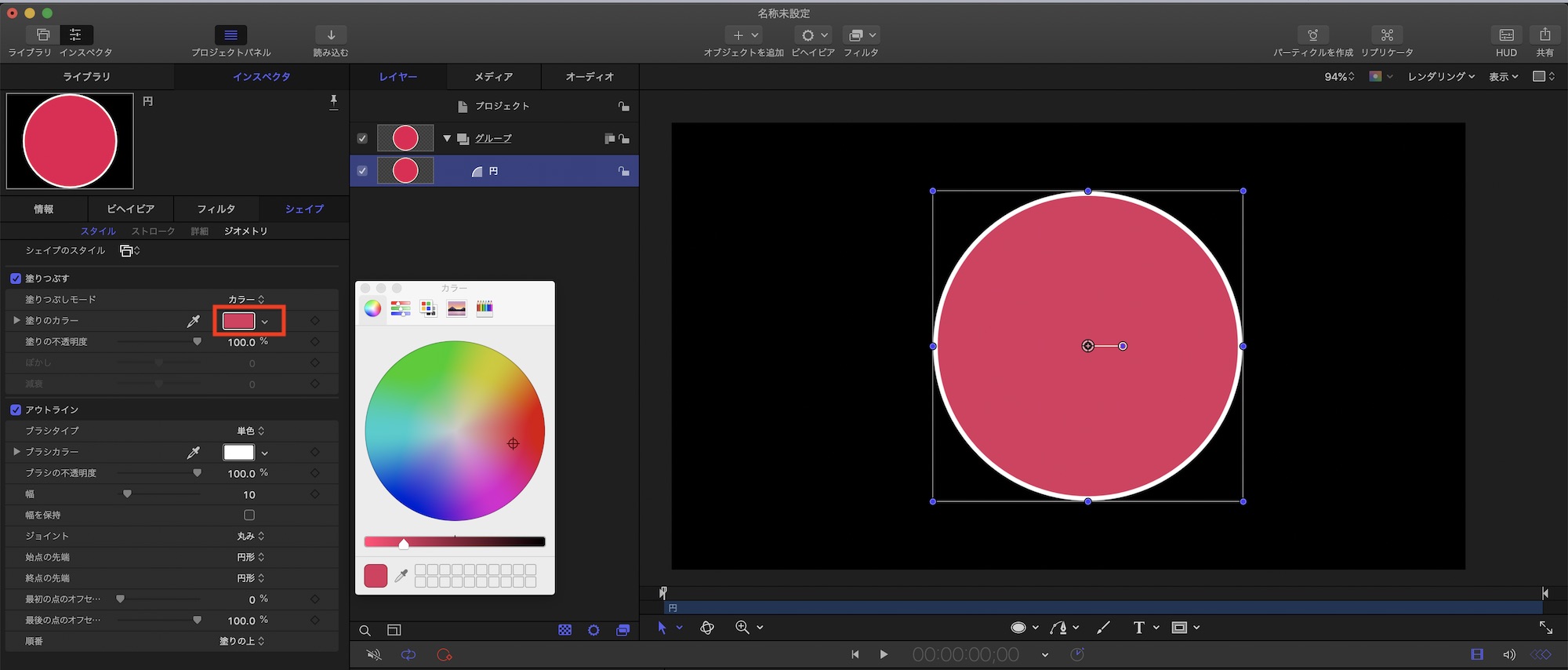Disable the Outline (アウトライン) checkbox

pyautogui.click(x=16, y=410)
